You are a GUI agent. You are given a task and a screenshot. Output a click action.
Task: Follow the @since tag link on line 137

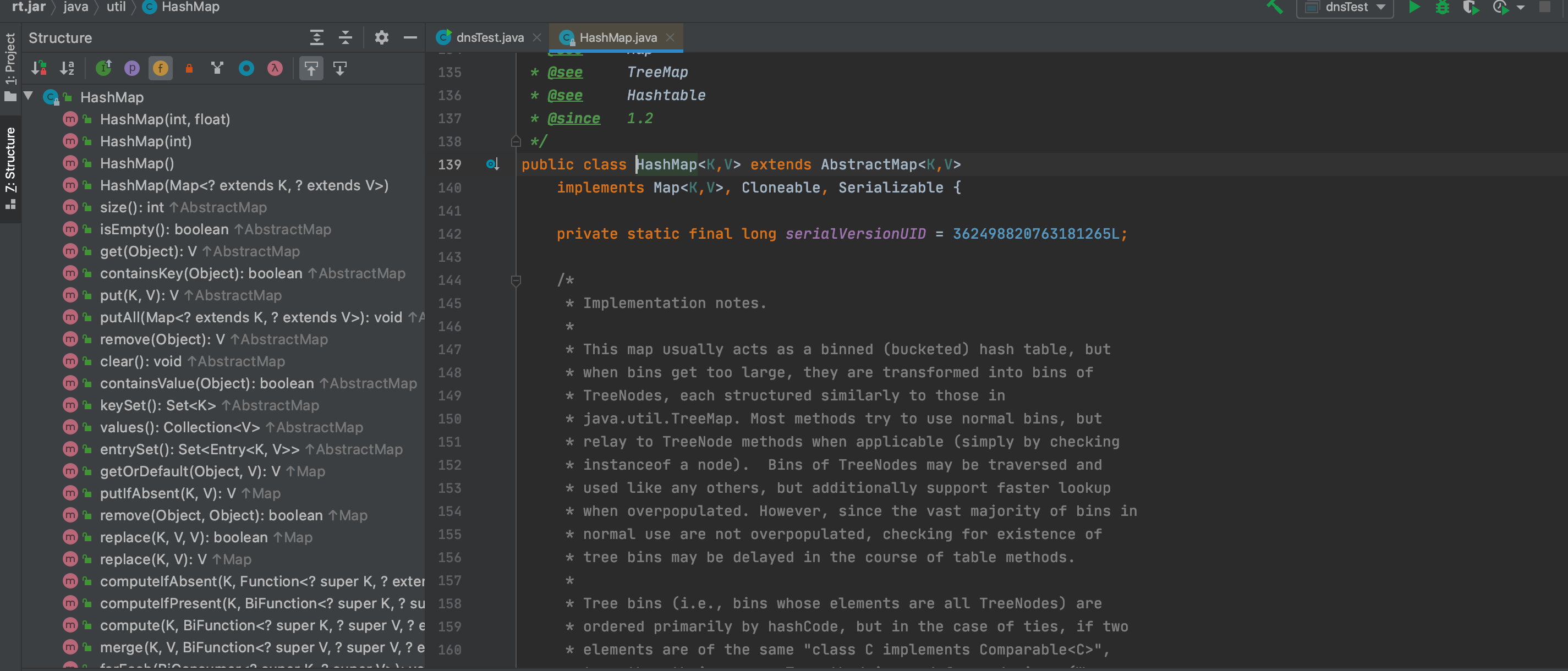click(573, 119)
